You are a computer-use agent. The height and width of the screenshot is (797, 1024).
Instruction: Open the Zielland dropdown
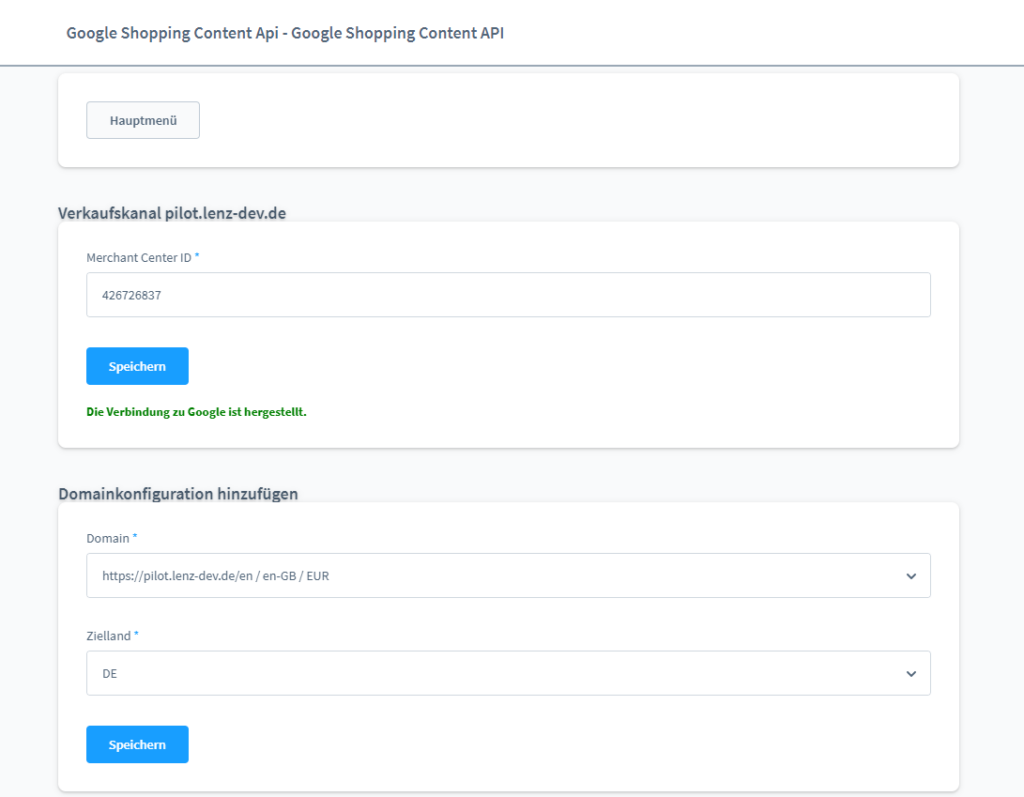pos(508,673)
